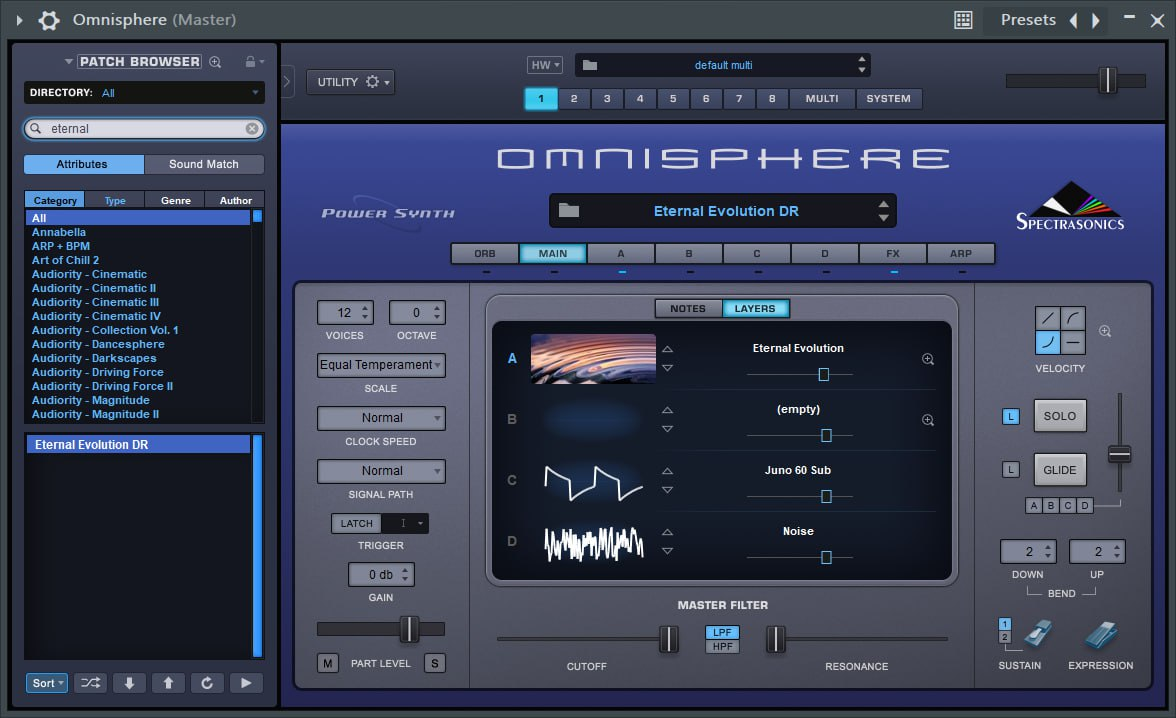The image size is (1176, 718).
Task: Open the SYSTEM page
Action: pyautogui.click(x=889, y=99)
